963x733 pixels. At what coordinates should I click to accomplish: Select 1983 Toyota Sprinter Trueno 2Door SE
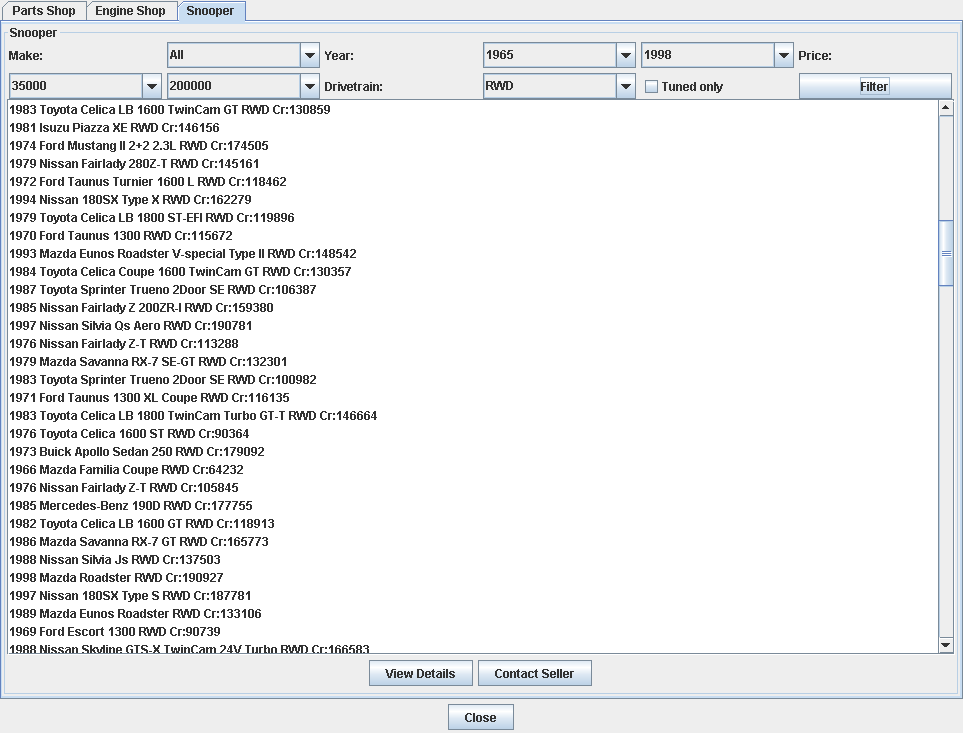473,380
